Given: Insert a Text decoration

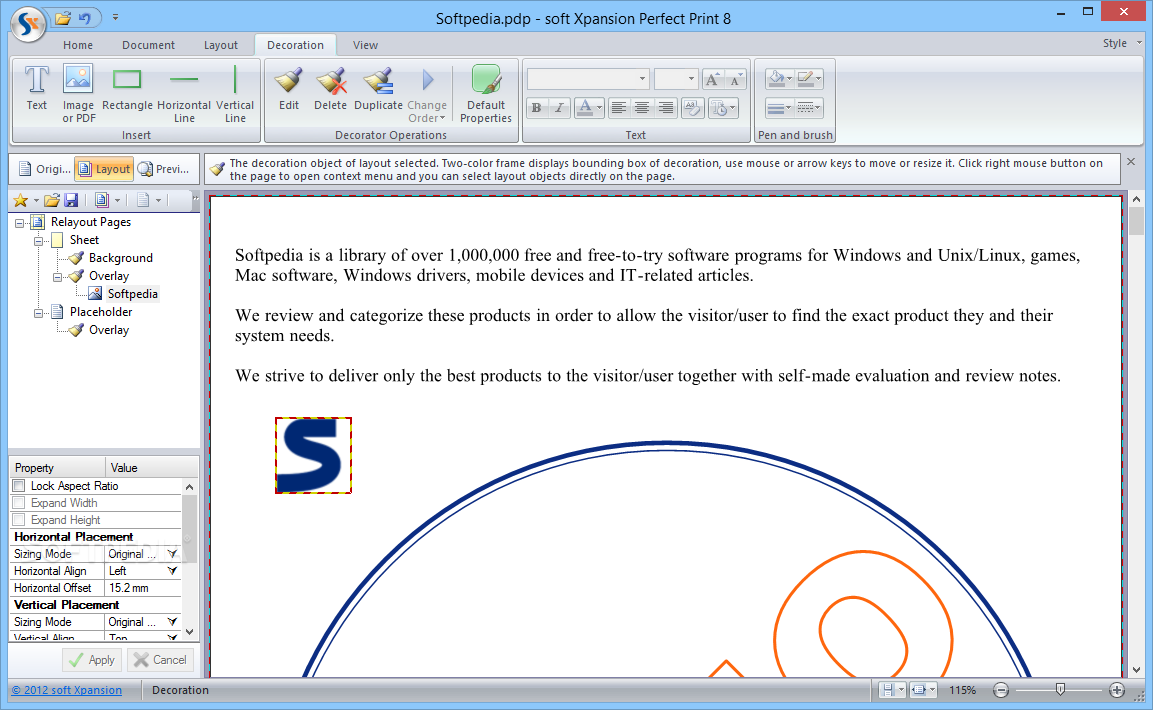Looking at the screenshot, I should 37,89.
